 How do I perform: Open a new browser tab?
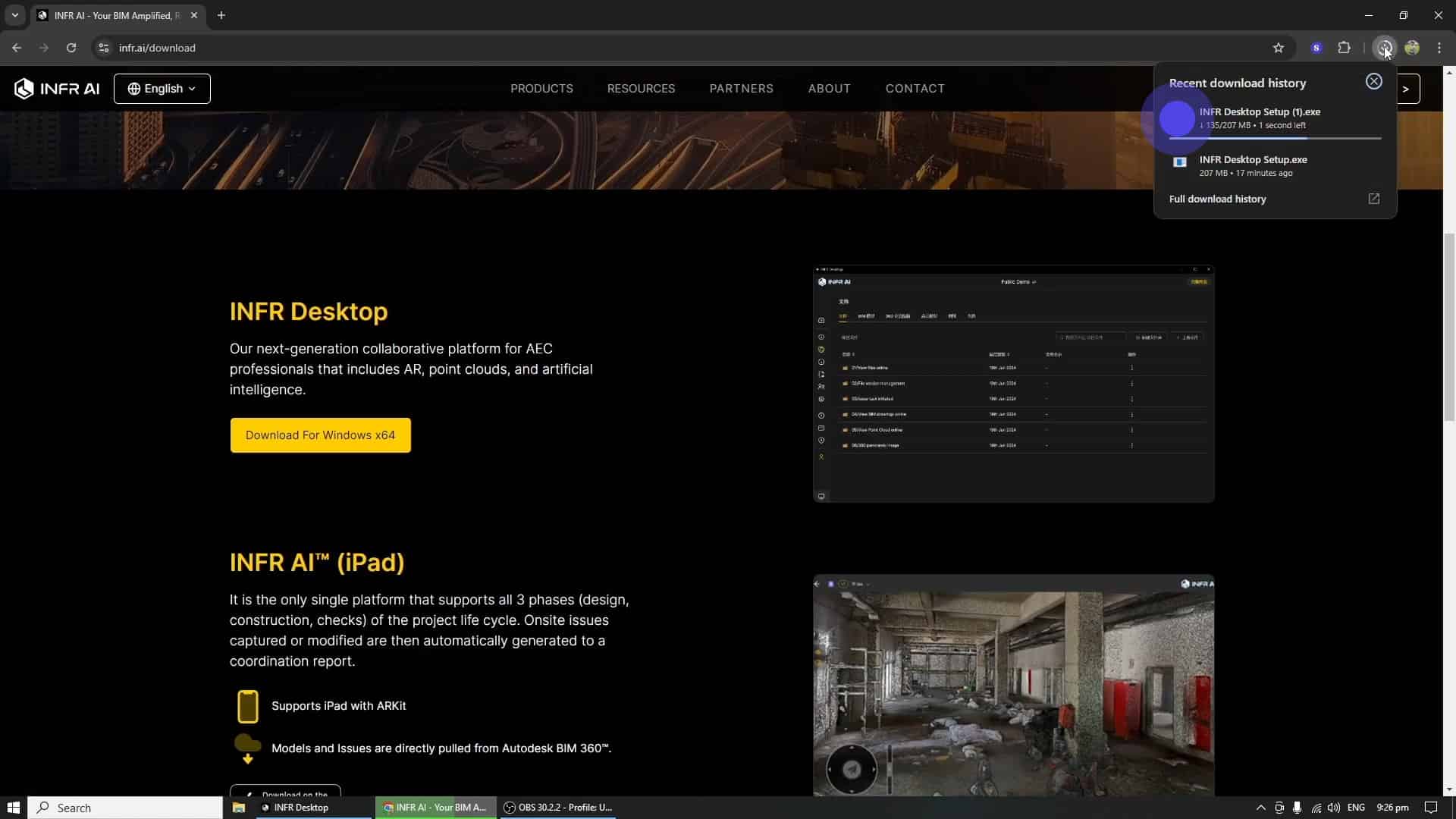click(x=221, y=15)
